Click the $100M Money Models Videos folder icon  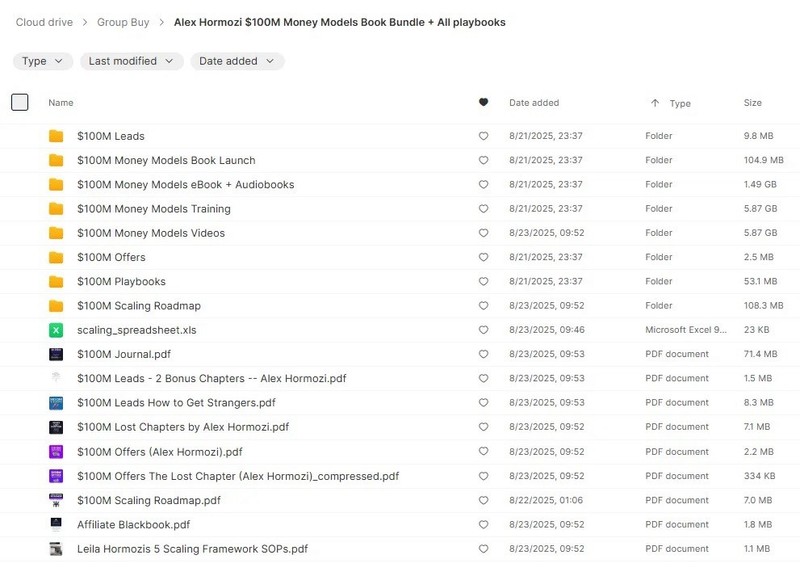click(x=56, y=233)
